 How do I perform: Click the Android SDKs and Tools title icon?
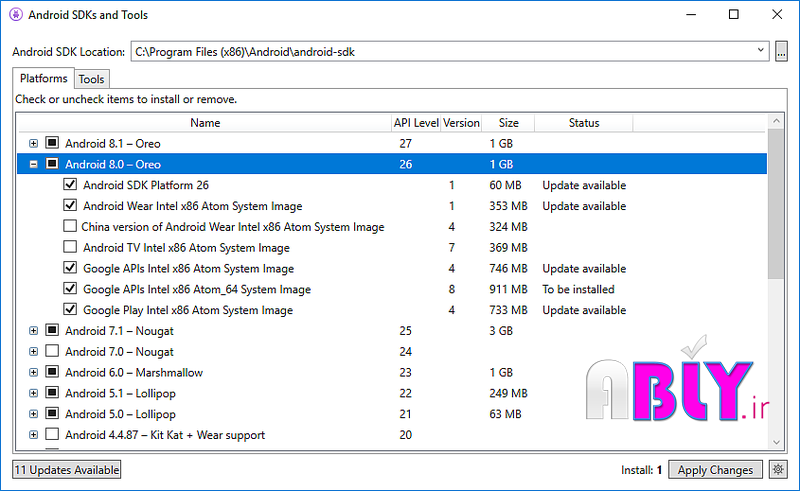tap(16, 15)
